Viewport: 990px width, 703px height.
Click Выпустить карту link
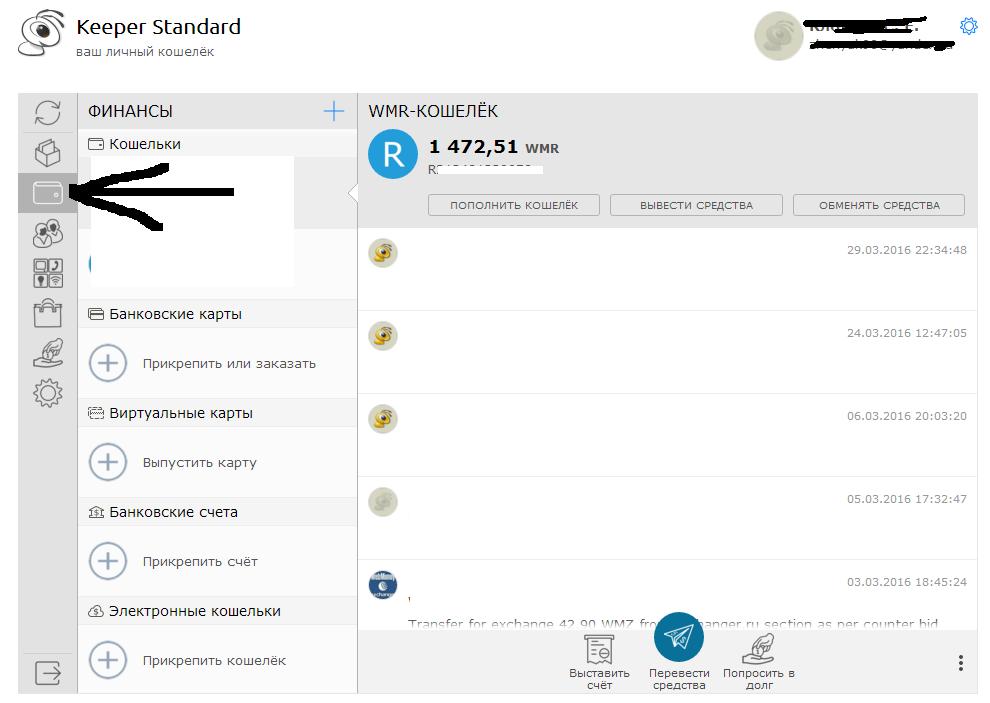pyautogui.click(x=200, y=463)
